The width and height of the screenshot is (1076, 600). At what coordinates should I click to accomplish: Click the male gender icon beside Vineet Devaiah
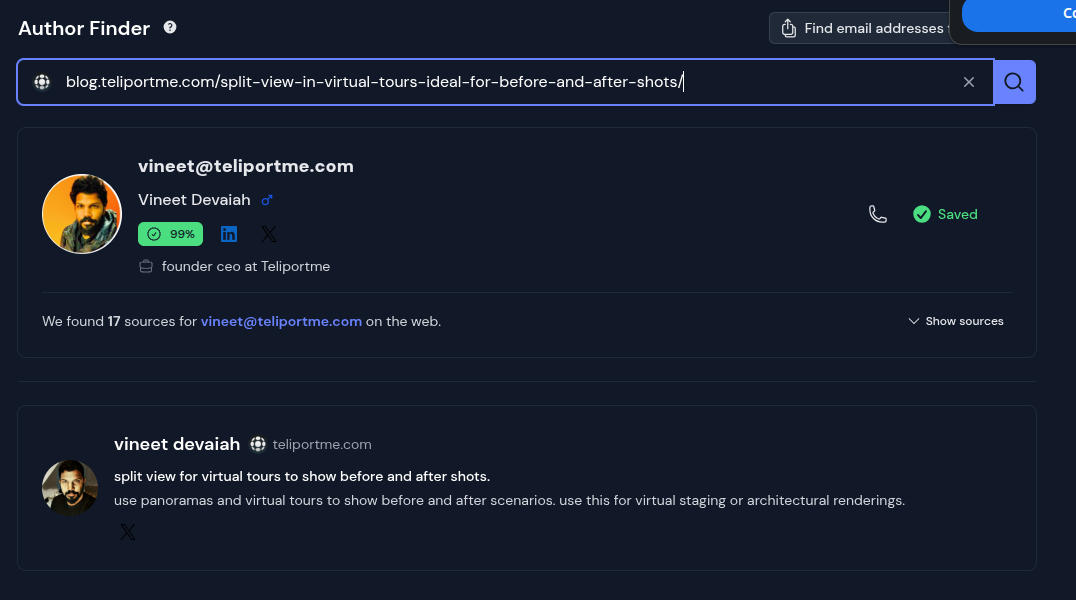[x=267, y=200]
